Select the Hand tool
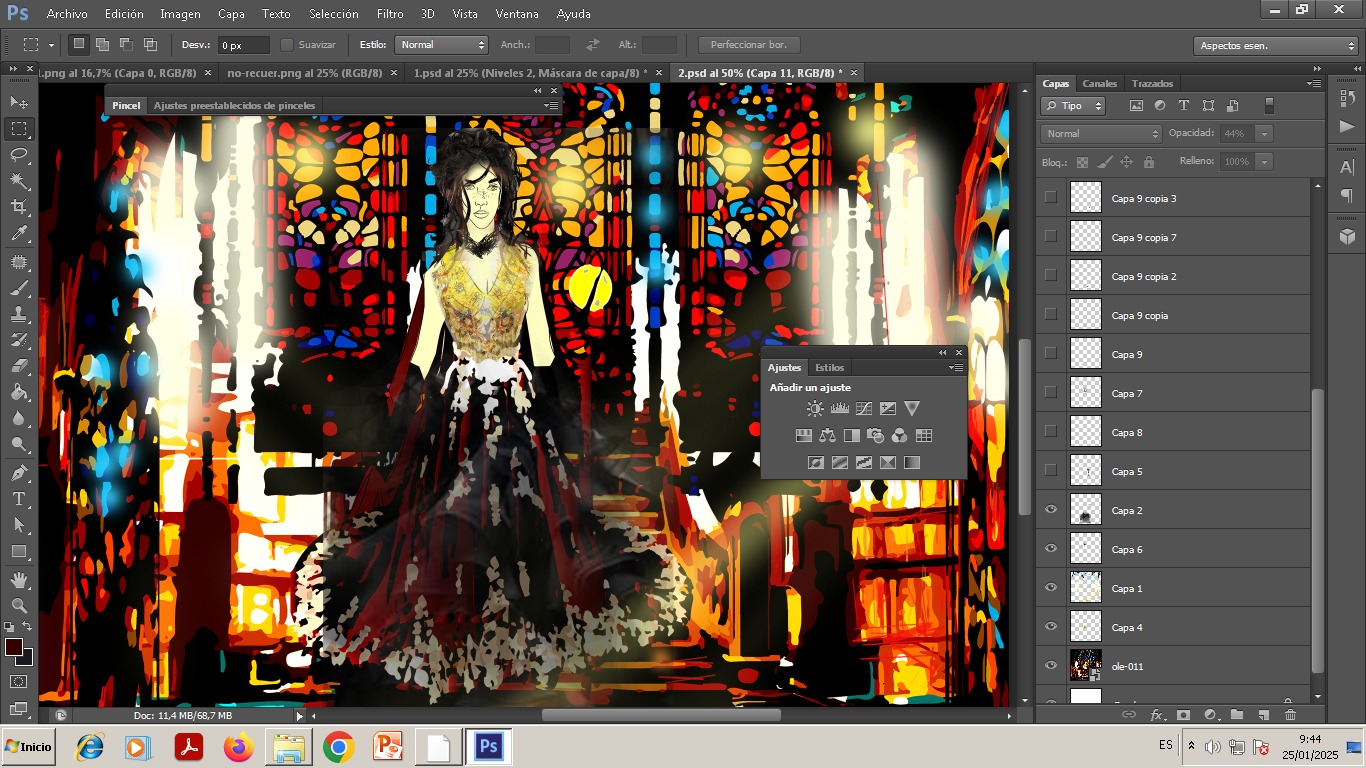The width and height of the screenshot is (1366, 768). (x=19, y=579)
